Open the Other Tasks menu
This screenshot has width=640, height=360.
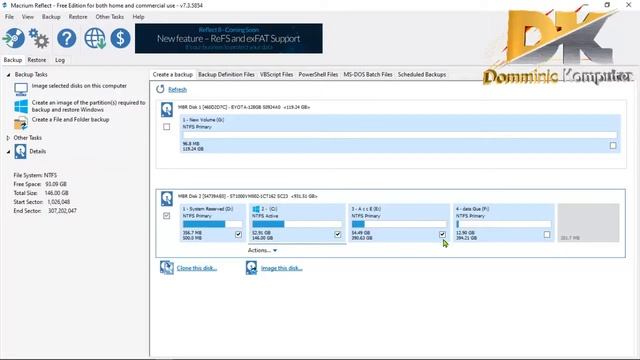(109, 17)
